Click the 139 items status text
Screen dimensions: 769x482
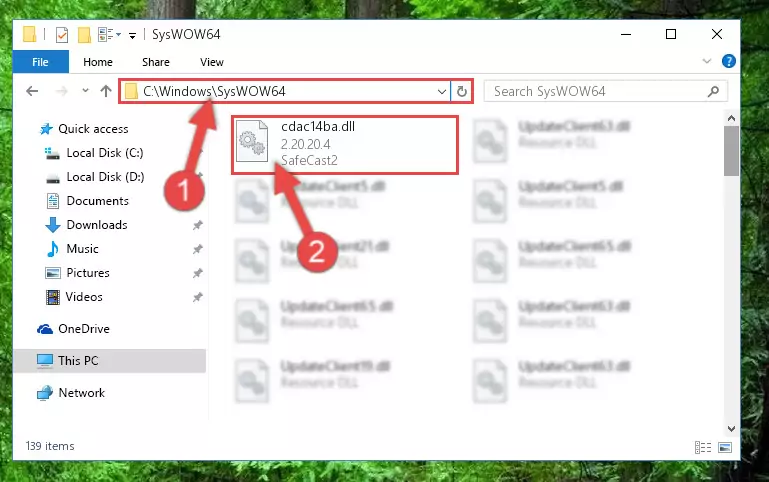point(50,446)
